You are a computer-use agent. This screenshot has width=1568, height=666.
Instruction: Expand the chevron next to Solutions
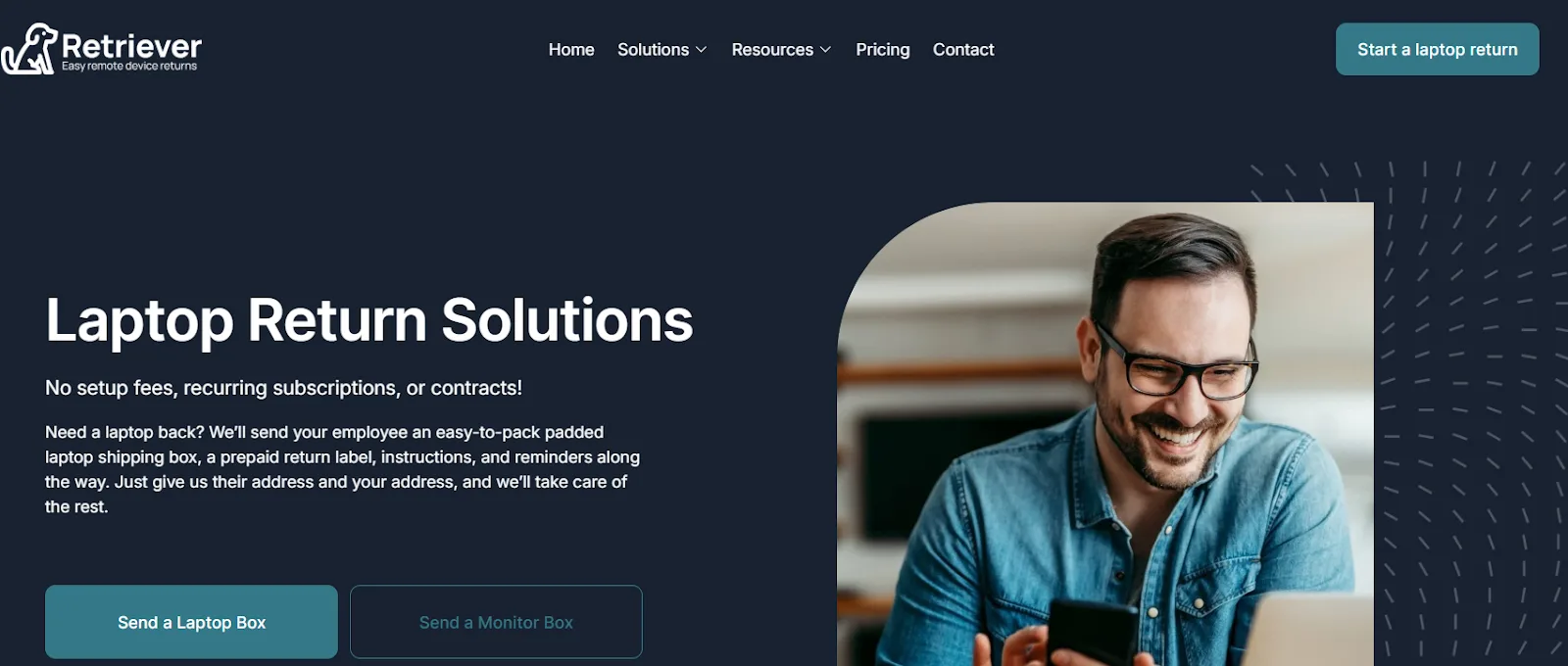701,50
